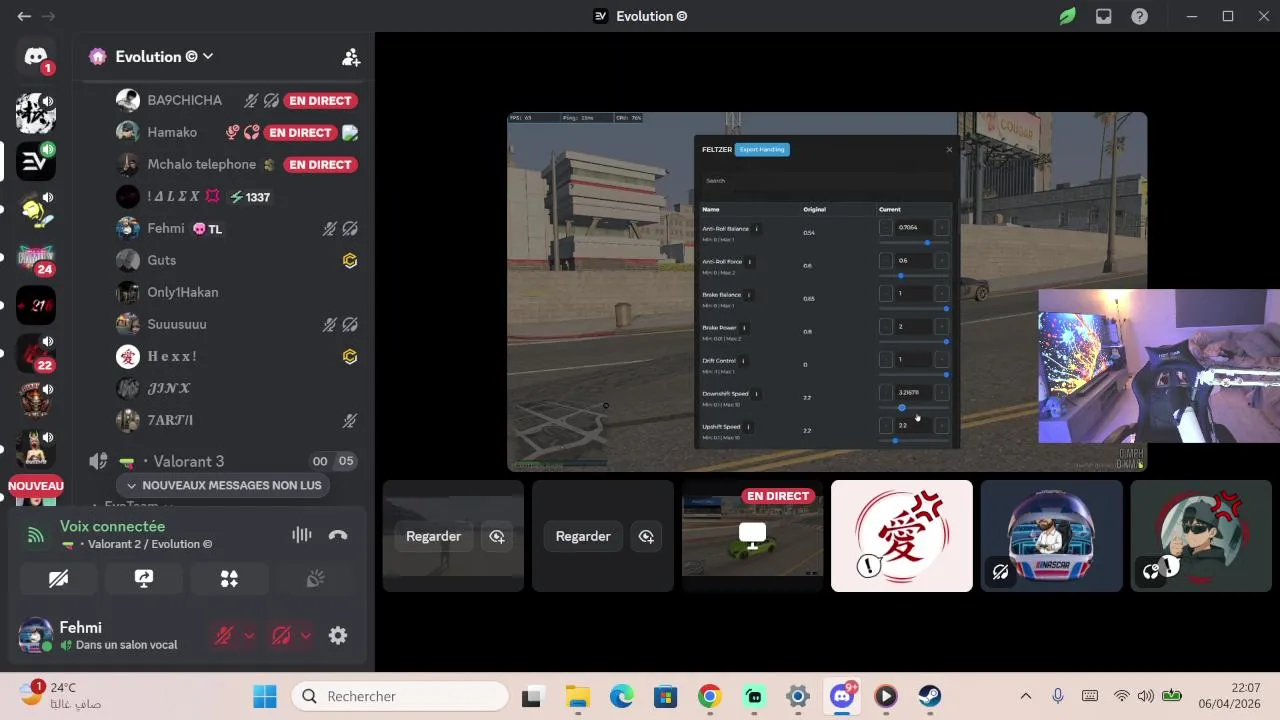Click the Rechercher taskbar search box
The width and height of the screenshot is (1280, 720).
(x=400, y=696)
